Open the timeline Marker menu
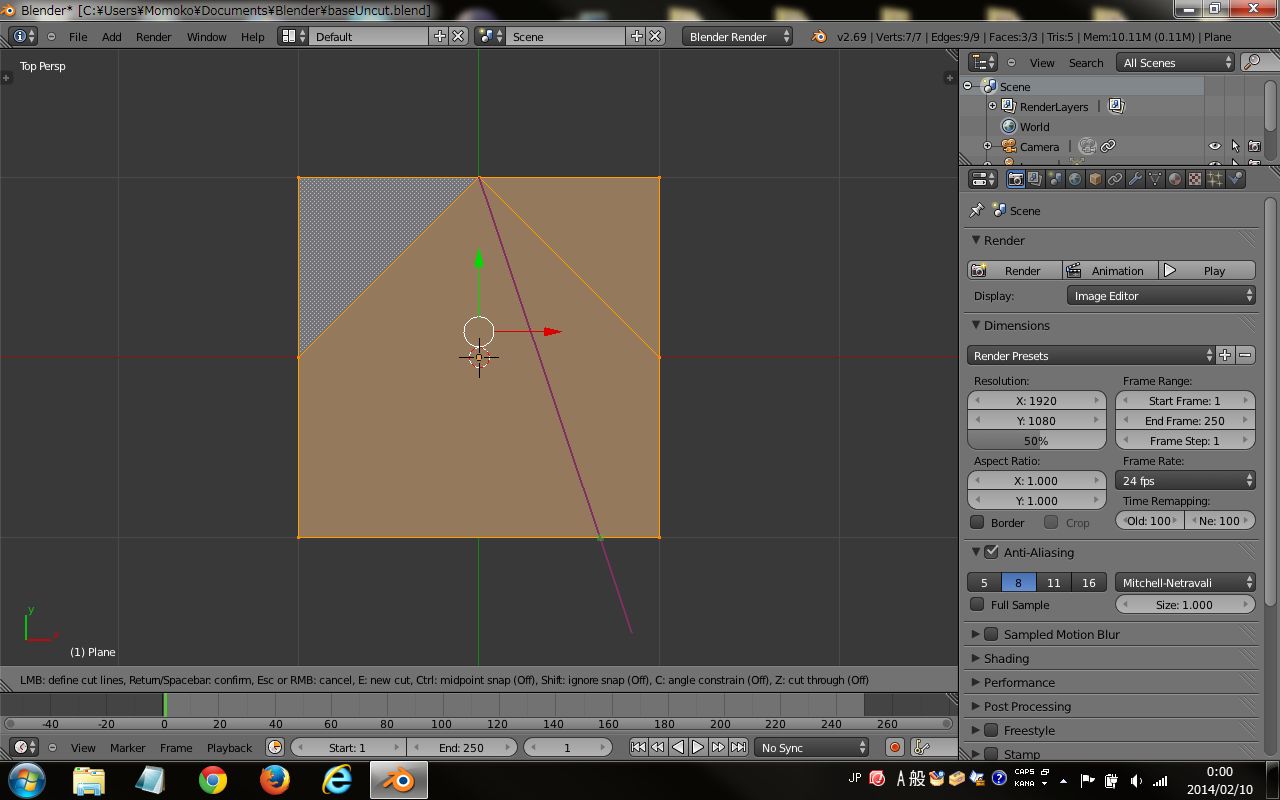Image resolution: width=1280 pixels, height=800 pixels. click(127, 748)
